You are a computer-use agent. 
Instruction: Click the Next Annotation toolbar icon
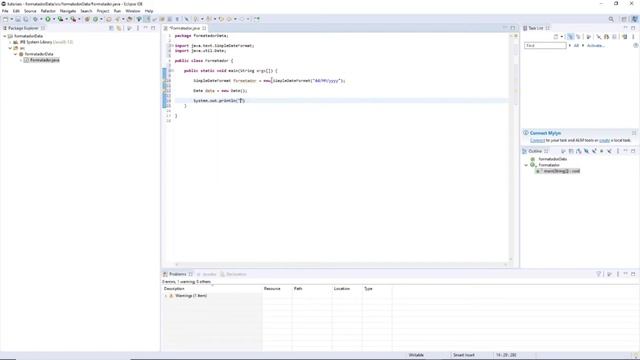[x=196, y=19]
